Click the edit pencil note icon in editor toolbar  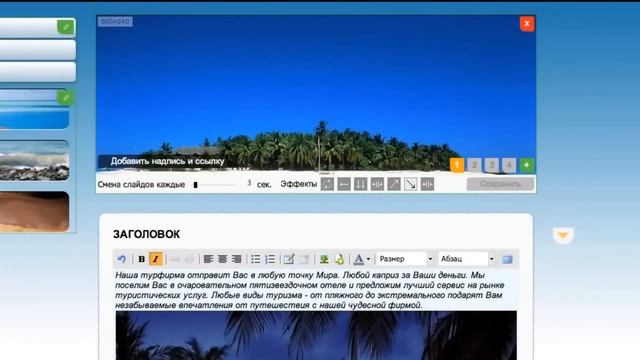[289, 259]
